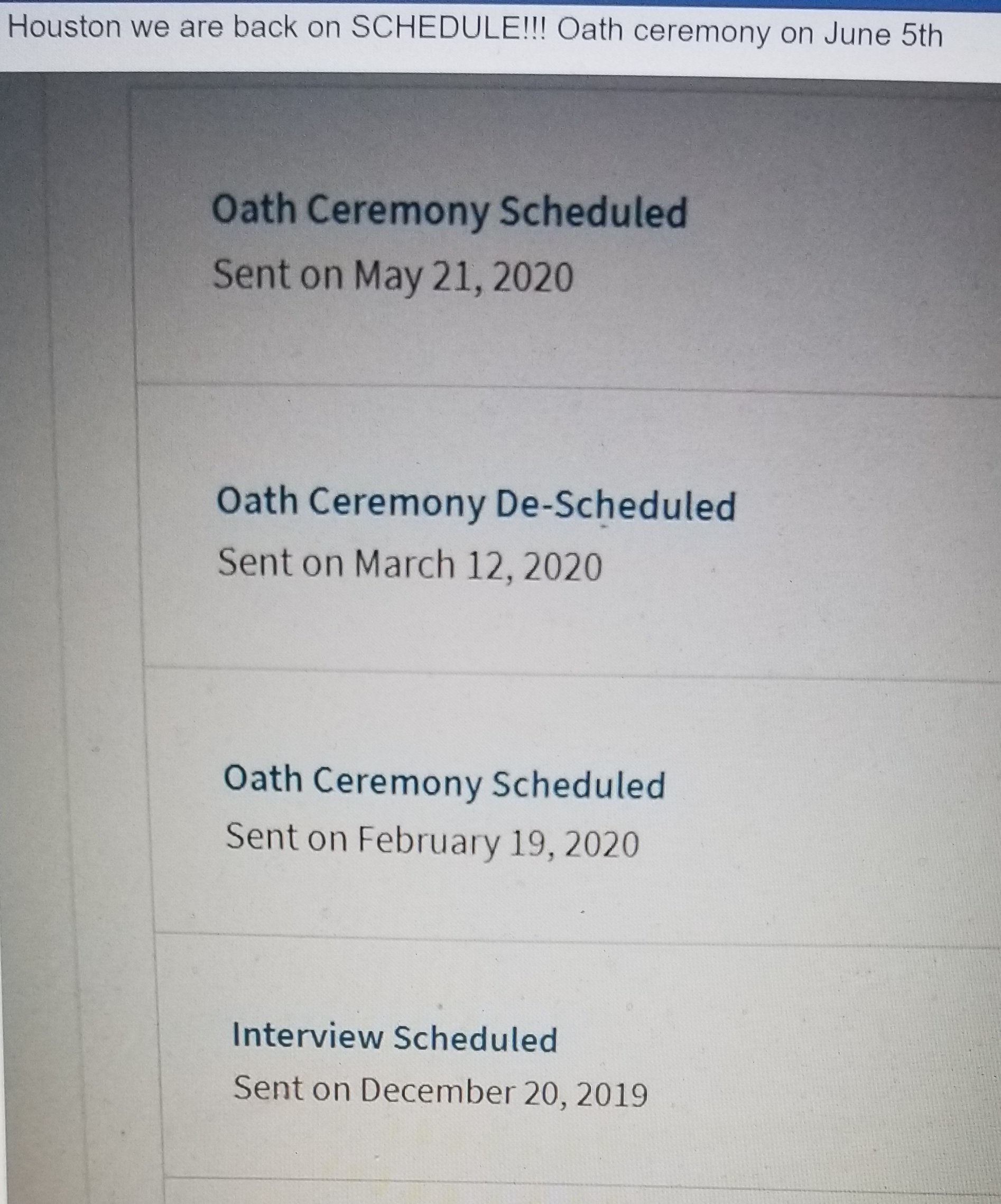The height and width of the screenshot is (1204, 1001).
Task: Click 'SCHEDULE!!!' in the post caption
Action: 448,29
